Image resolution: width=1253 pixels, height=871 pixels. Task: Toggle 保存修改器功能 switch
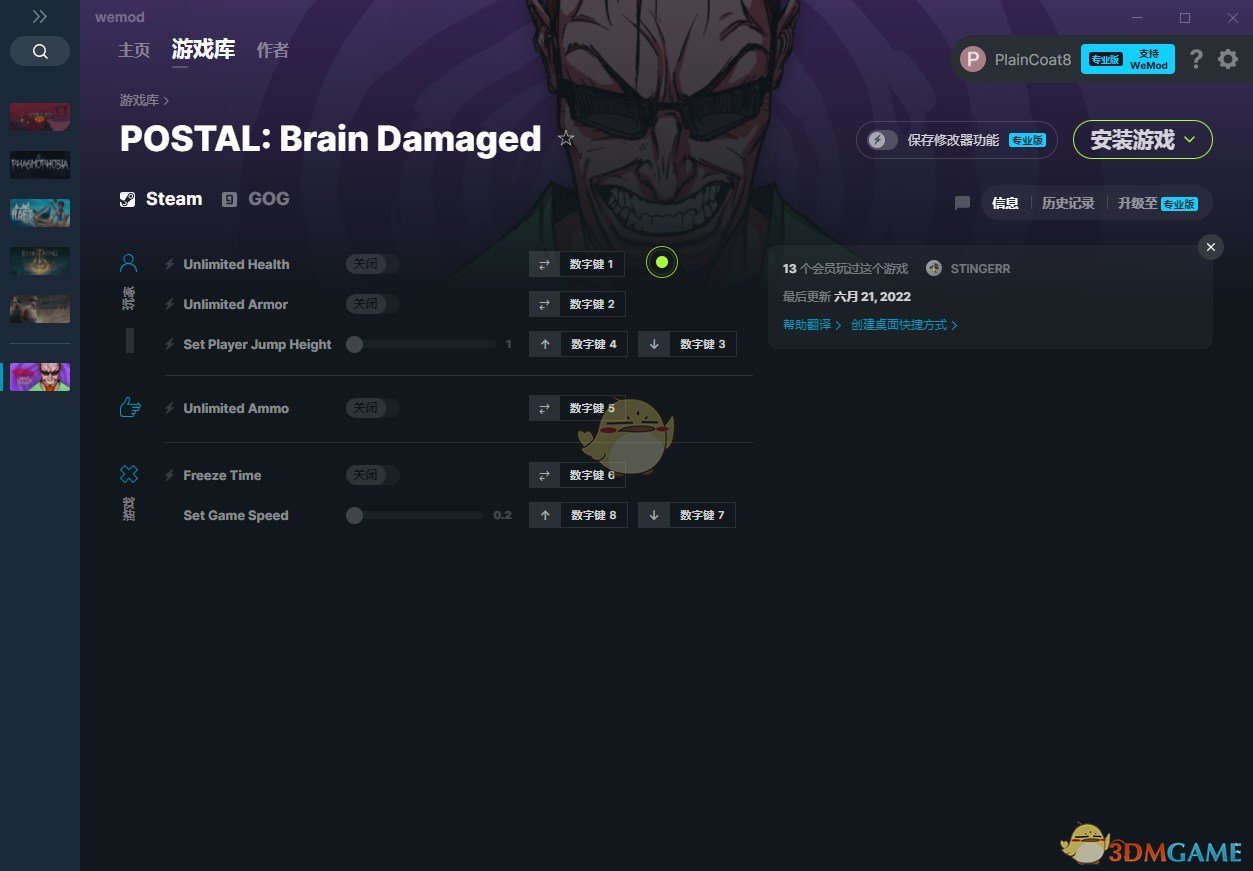pyautogui.click(x=882, y=140)
